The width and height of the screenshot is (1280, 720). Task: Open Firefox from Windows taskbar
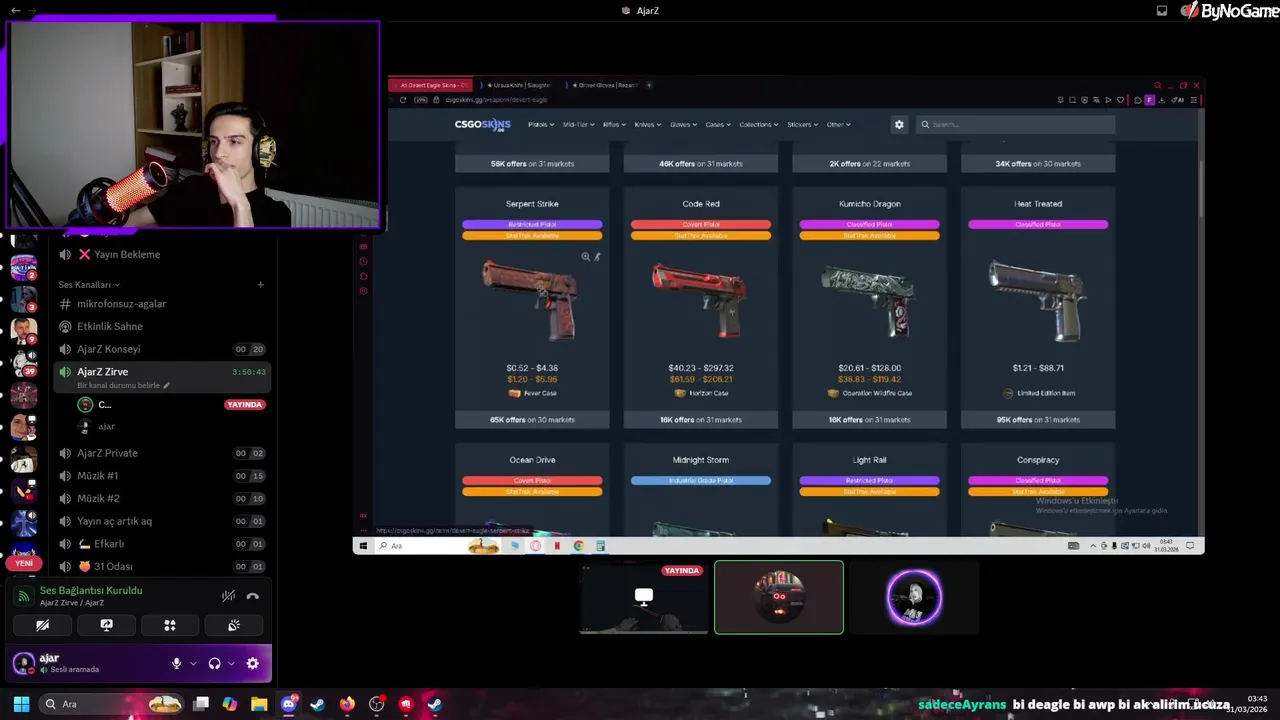click(x=347, y=704)
